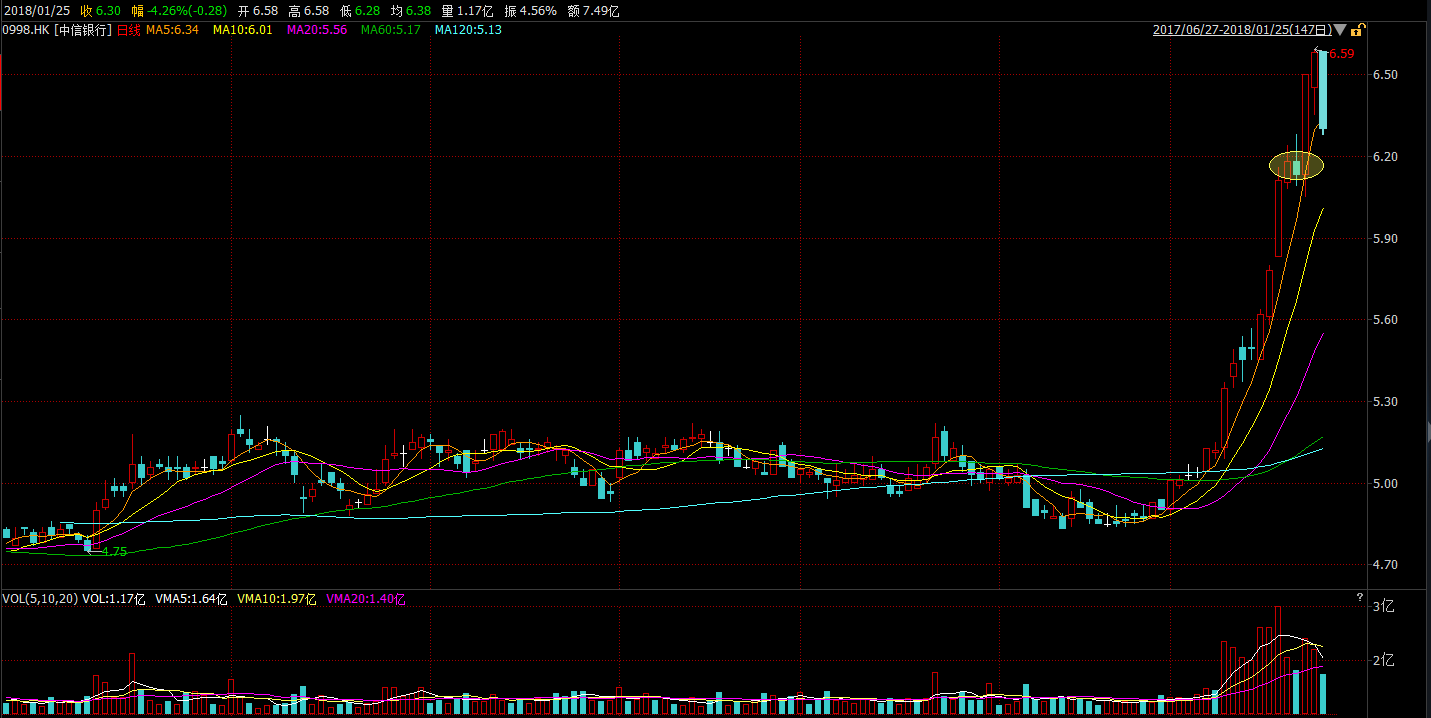
Task: Click the VOL(5,10,20) indicator title
Action: click(x=40, y=599)
